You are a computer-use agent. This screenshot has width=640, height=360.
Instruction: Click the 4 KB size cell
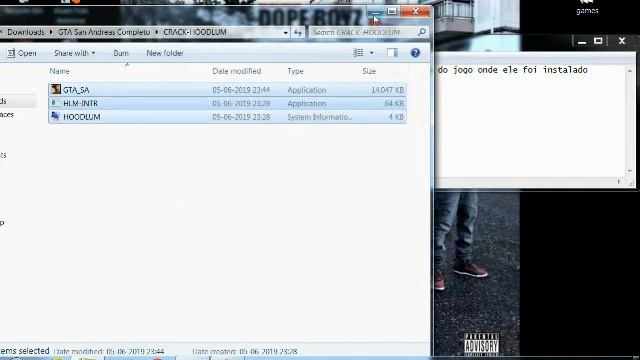396,117
